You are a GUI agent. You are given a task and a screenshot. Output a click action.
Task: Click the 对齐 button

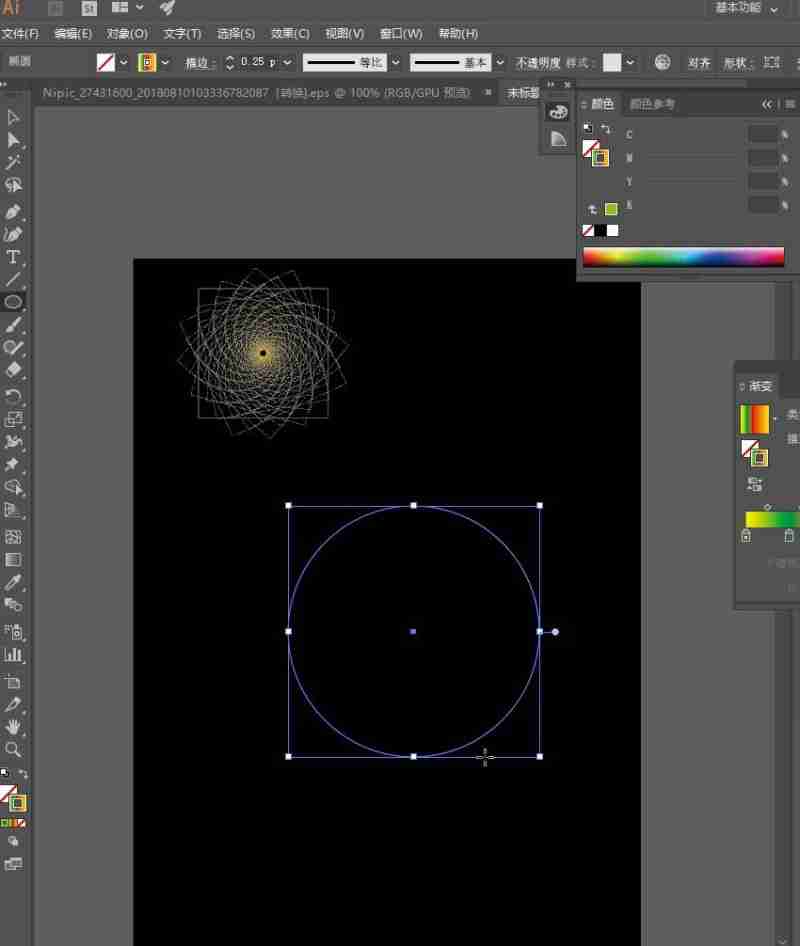[x=699, y=62]
